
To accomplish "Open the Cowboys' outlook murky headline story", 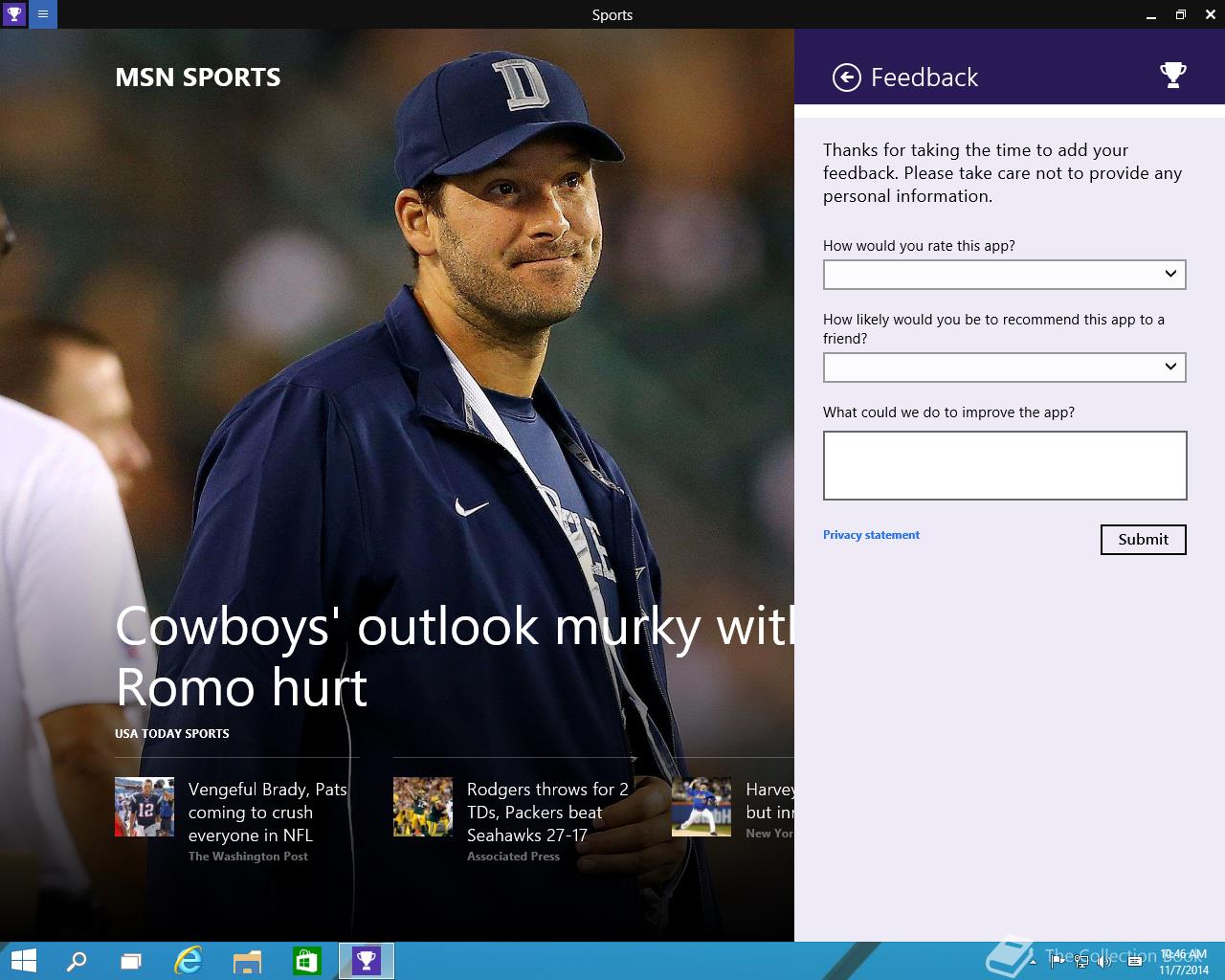I will click(455, 657).
